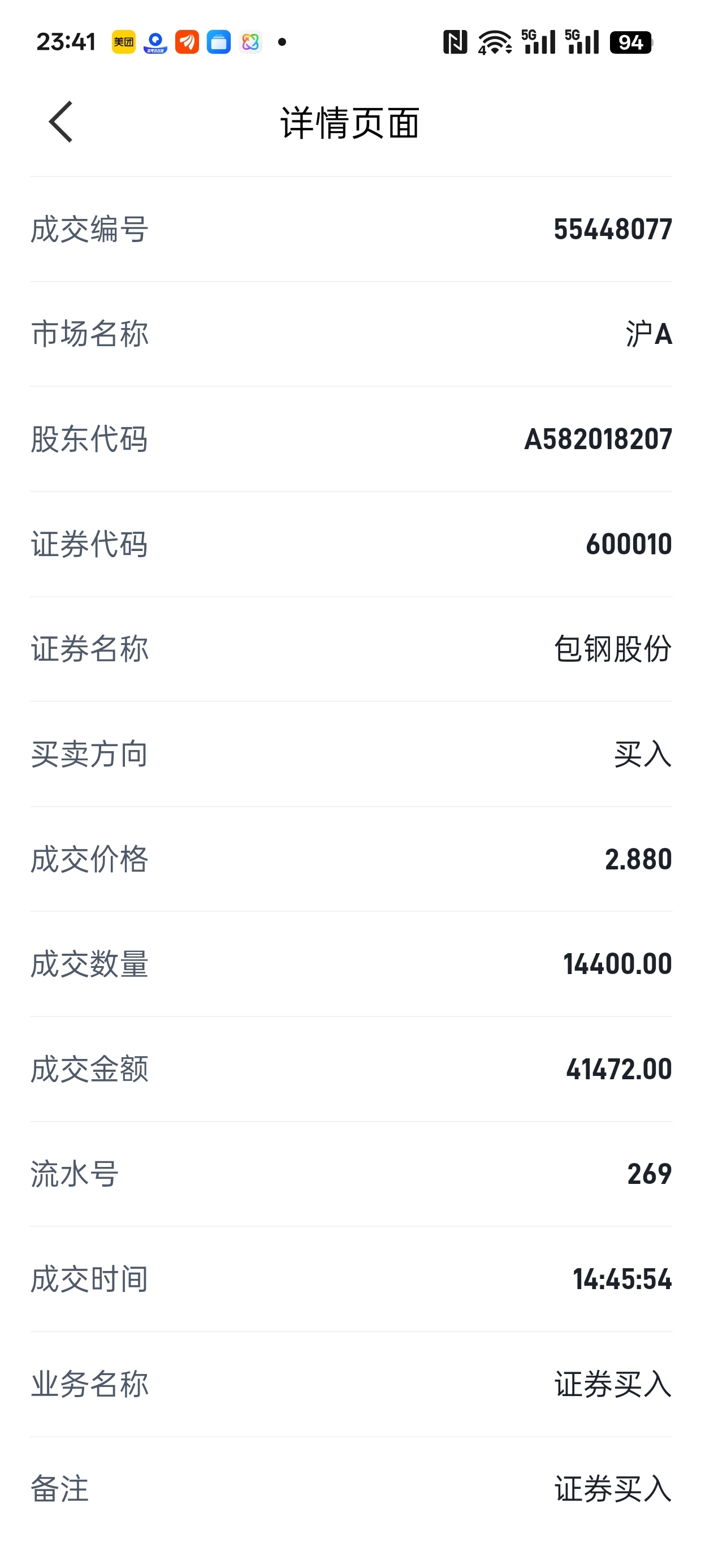Tap the 成交价格 value 2.880

(x=638, y=859)
